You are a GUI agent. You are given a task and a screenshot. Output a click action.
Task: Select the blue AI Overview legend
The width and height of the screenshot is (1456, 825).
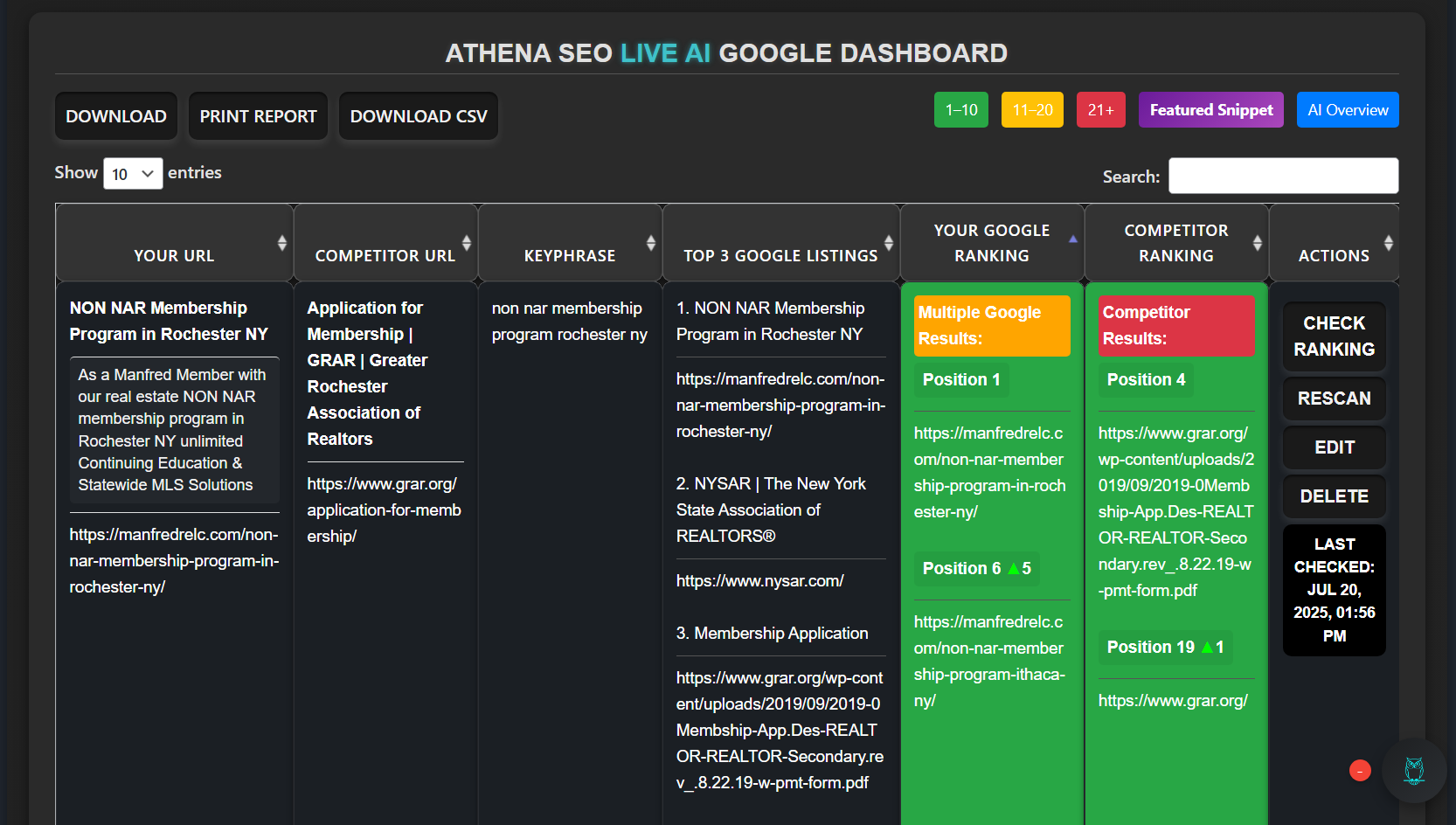click(1348, 110)
